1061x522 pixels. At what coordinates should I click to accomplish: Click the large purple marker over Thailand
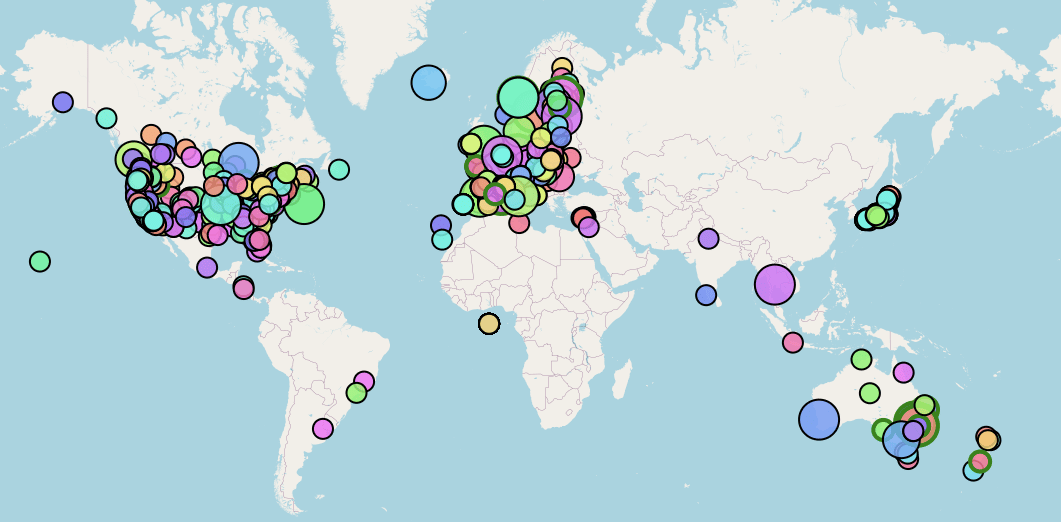[774, 284]
